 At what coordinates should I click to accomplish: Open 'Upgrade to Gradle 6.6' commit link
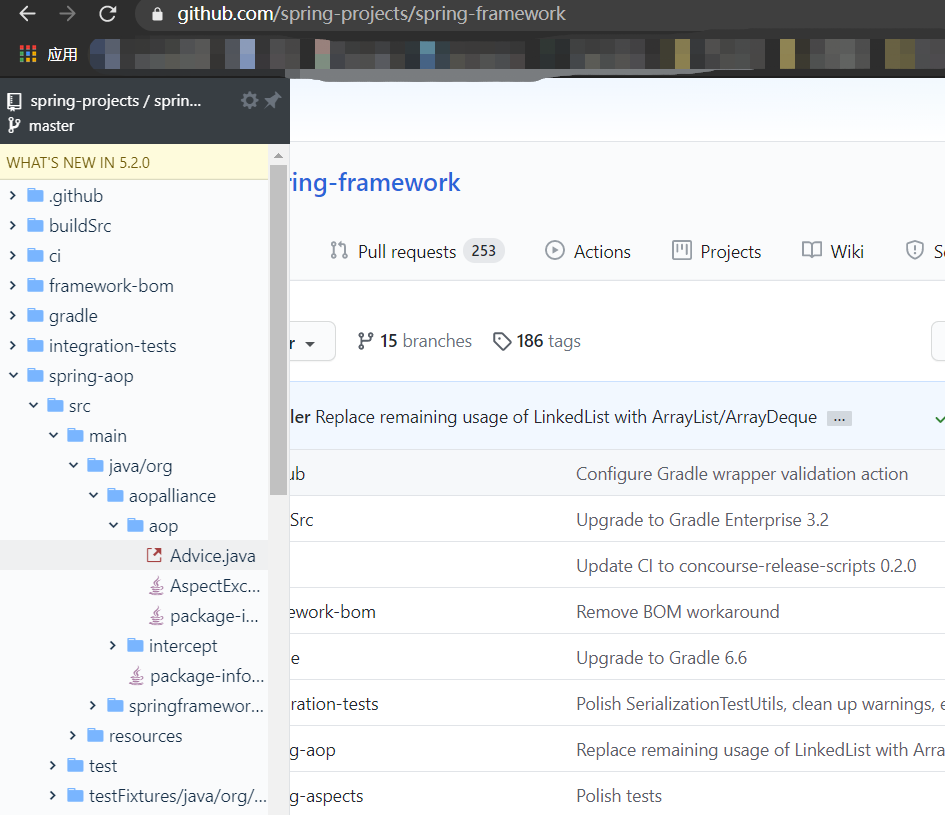pyautogui.click(x=661, y=658)
